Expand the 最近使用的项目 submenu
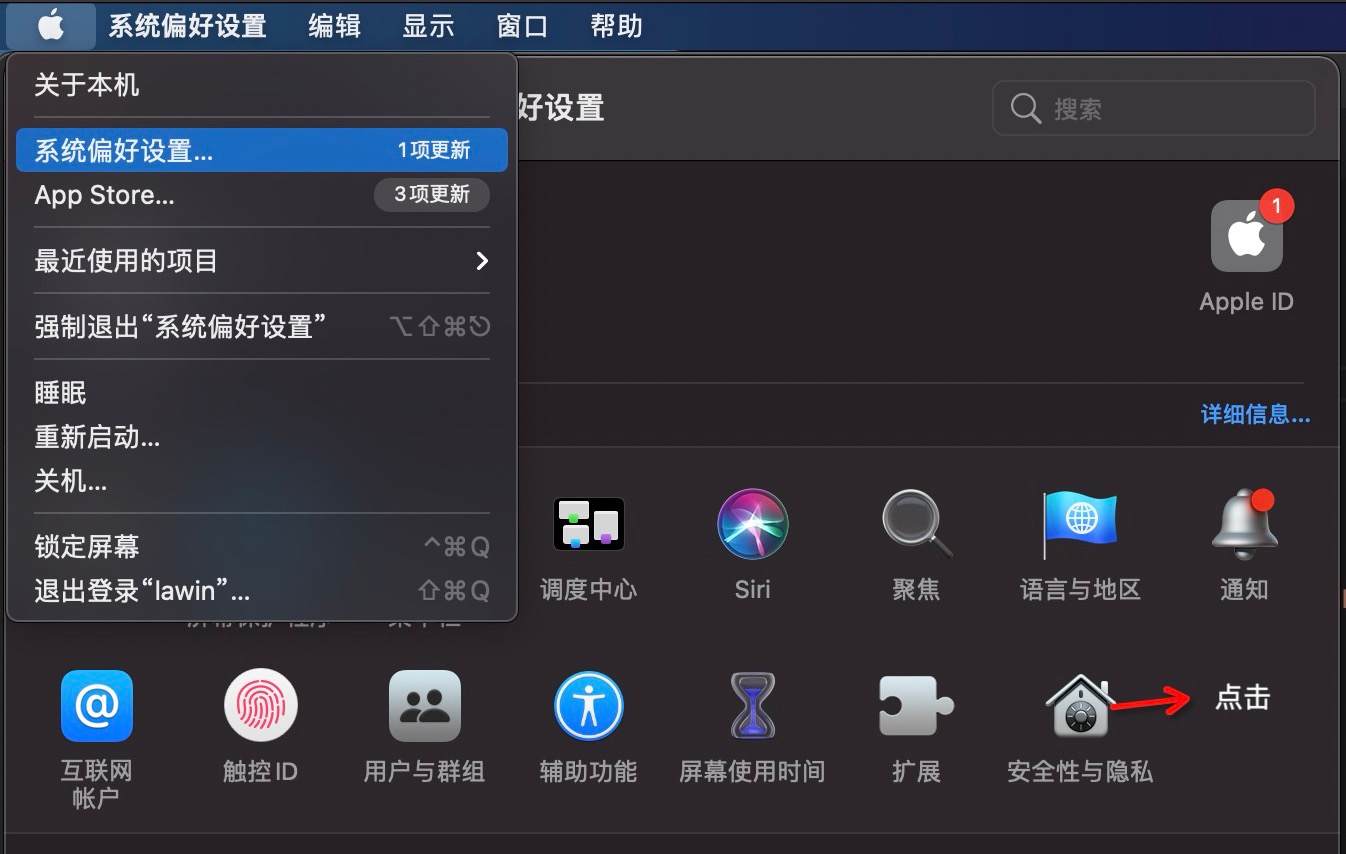This screenshot has height=854, width=1346. (261, 261)
